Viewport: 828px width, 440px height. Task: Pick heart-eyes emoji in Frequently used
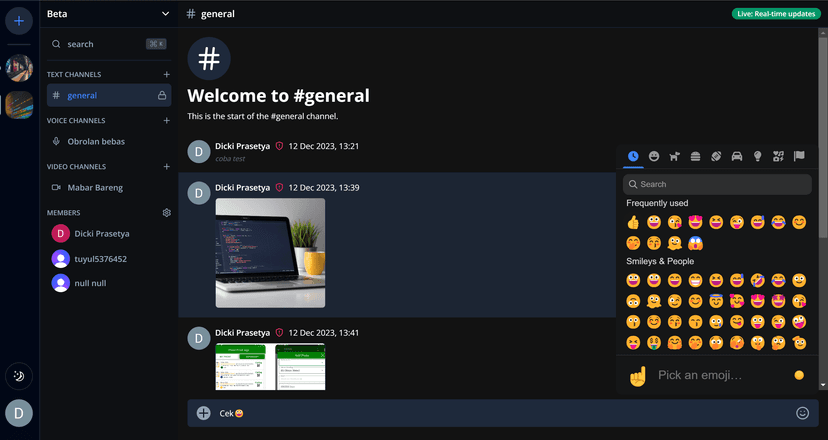(695, 222)
